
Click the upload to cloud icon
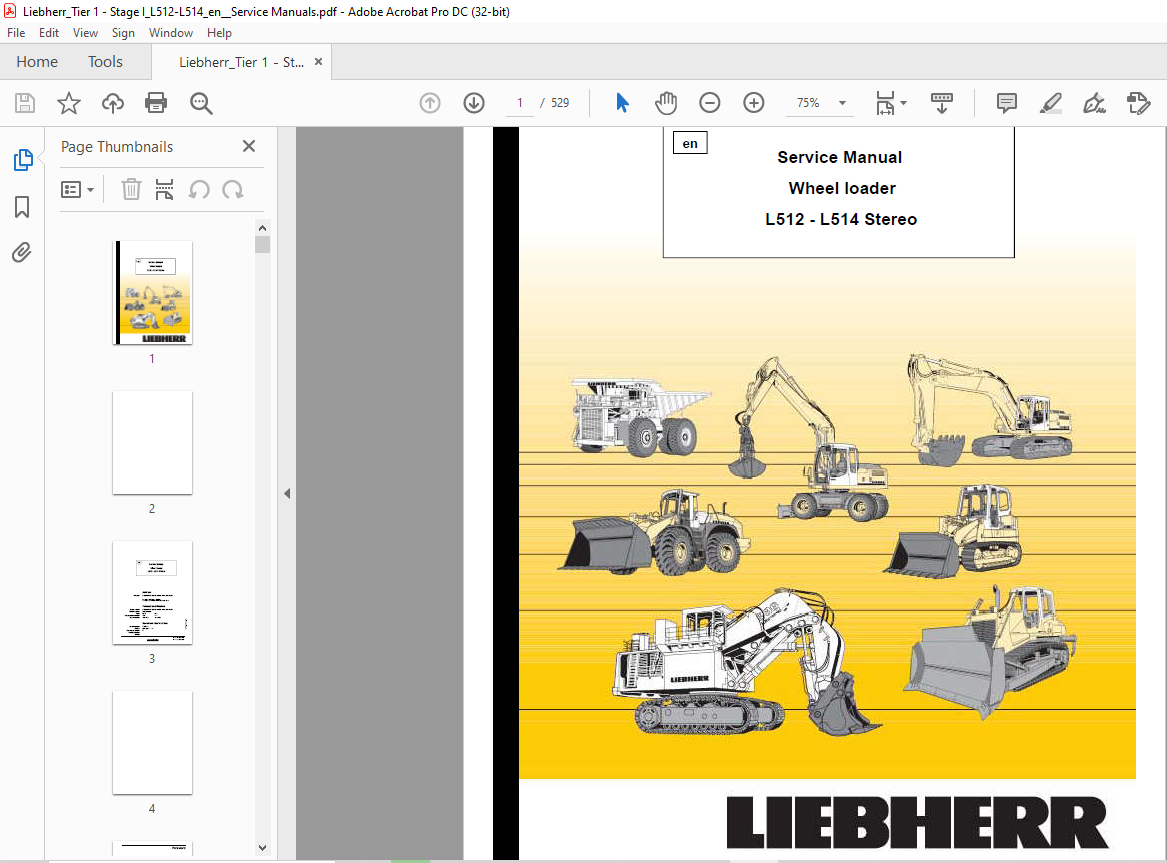(x=112, y=103)
